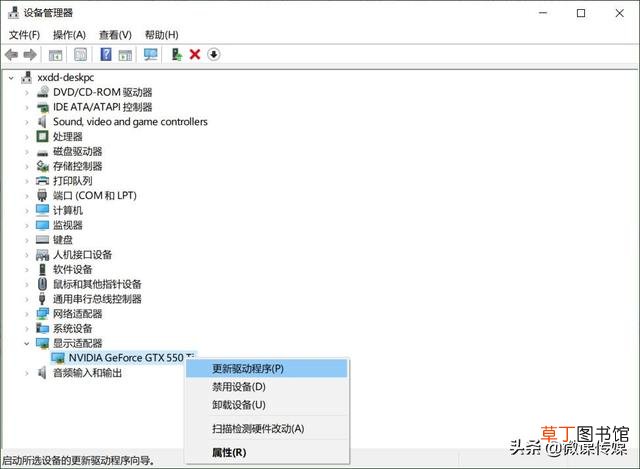This screenshot has width=640, height=469.
Task: Click the red X uninstall device icon
Action: coord(195,54)
